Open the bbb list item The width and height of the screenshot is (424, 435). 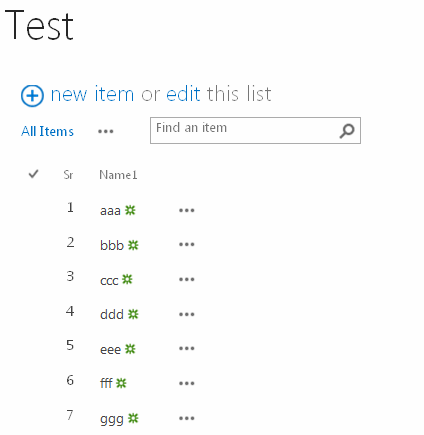pos(112,245)
